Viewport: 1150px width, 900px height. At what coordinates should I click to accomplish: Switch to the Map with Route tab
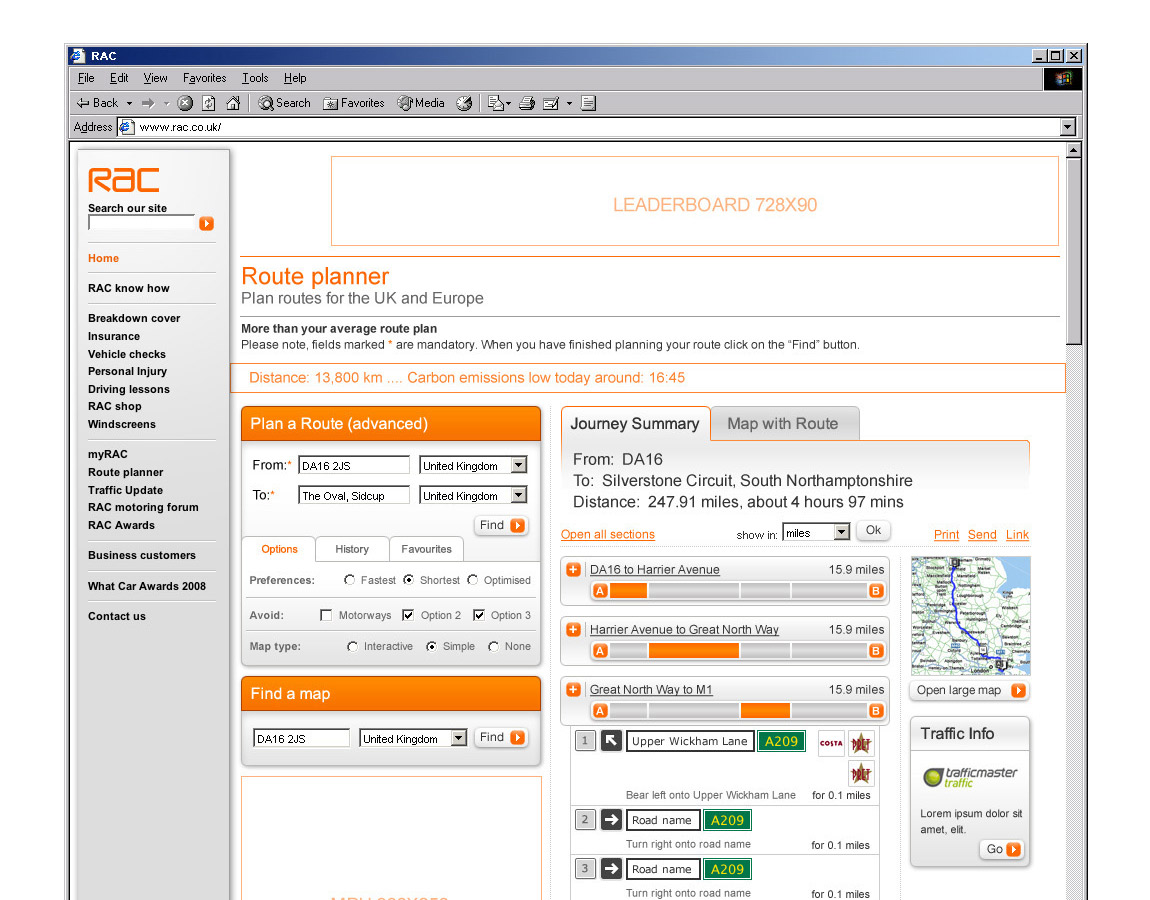[x=784, y=424]
